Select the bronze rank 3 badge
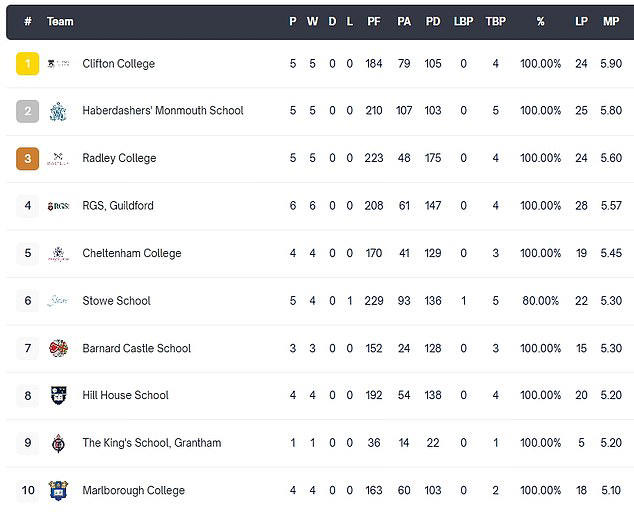This screenshot has height=515, width=634. coord(27,158)
